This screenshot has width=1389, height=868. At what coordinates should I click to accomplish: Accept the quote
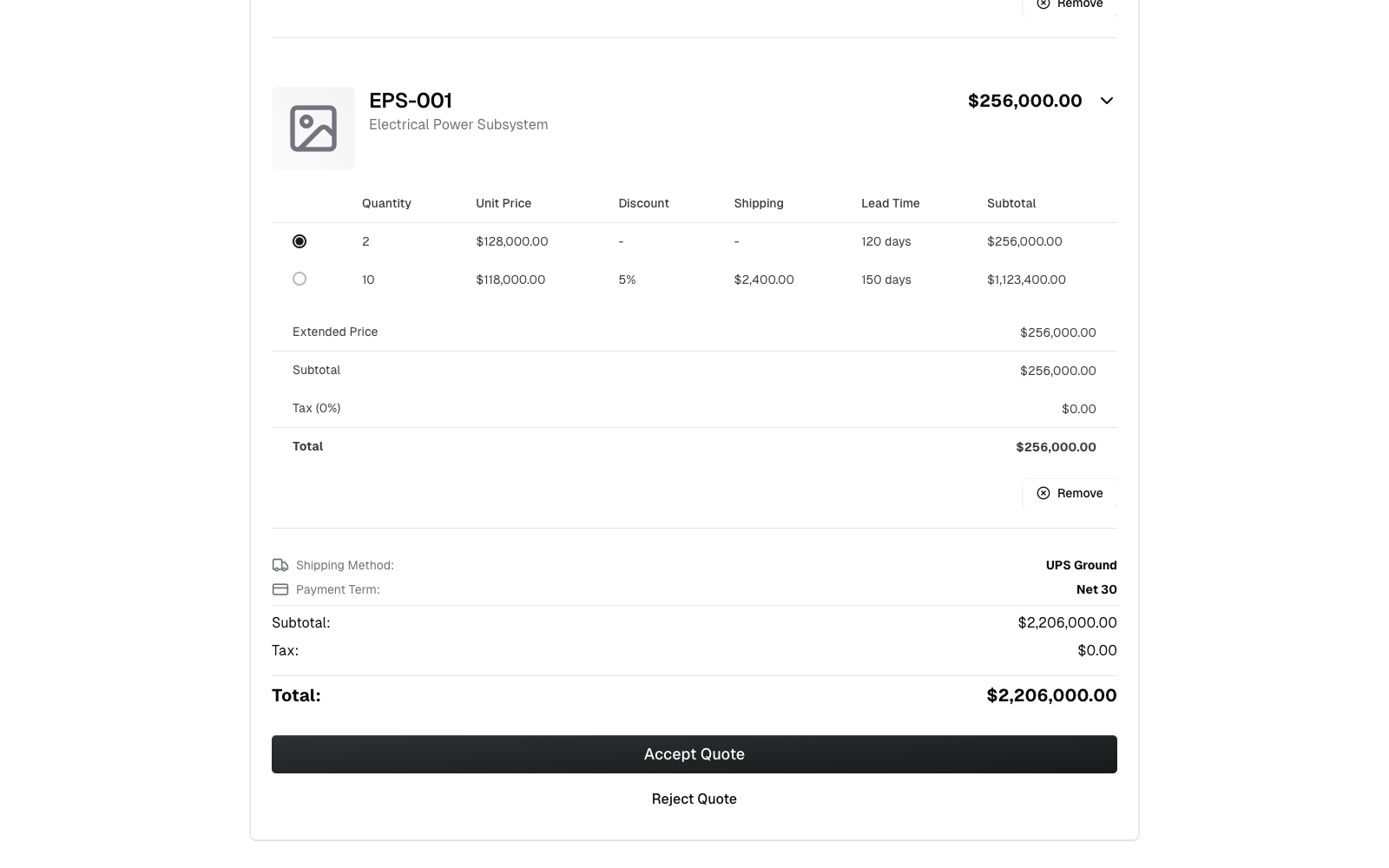(x=694, y=754)
